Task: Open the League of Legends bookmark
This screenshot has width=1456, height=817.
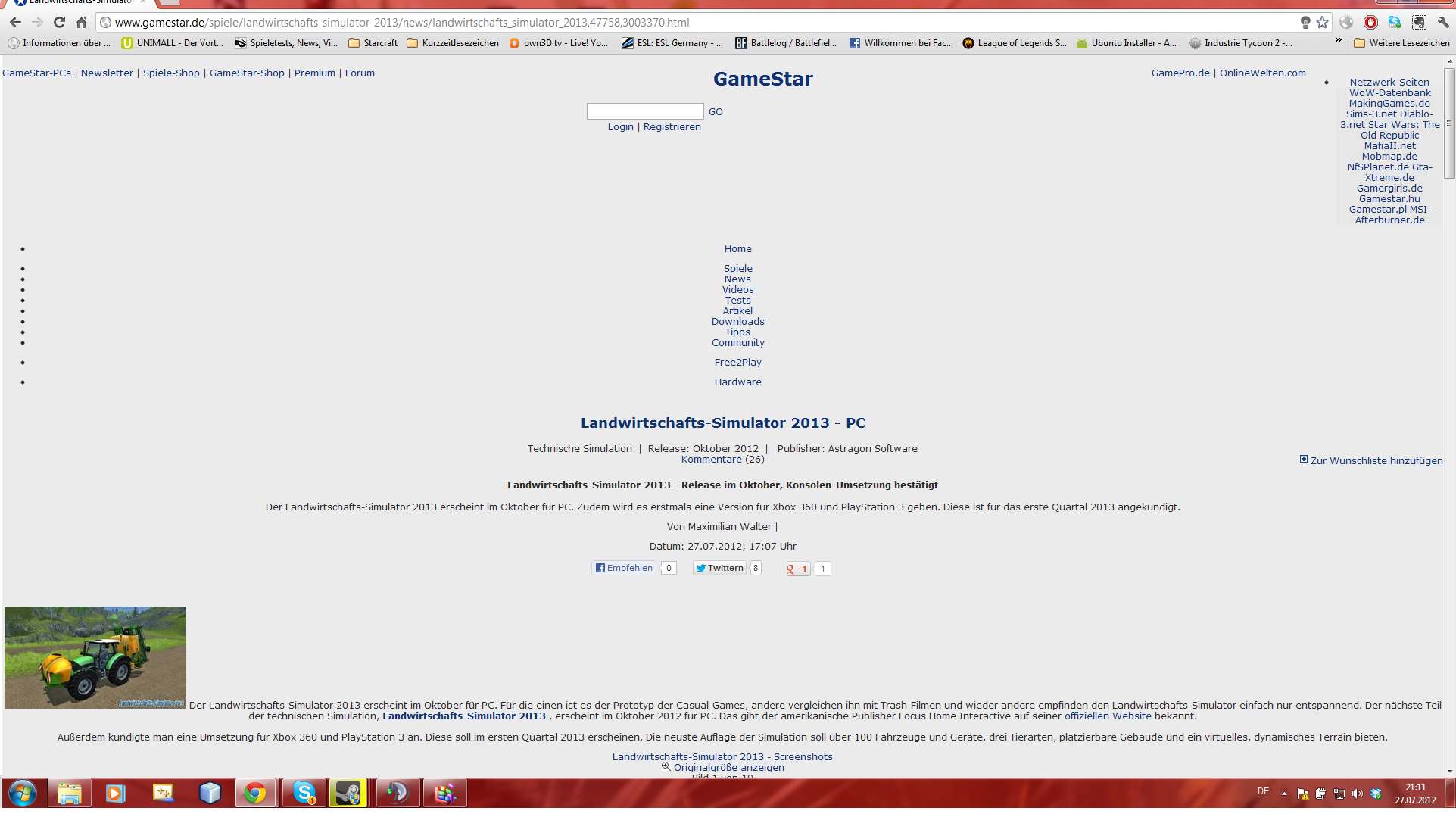Action: point(1015,43)
